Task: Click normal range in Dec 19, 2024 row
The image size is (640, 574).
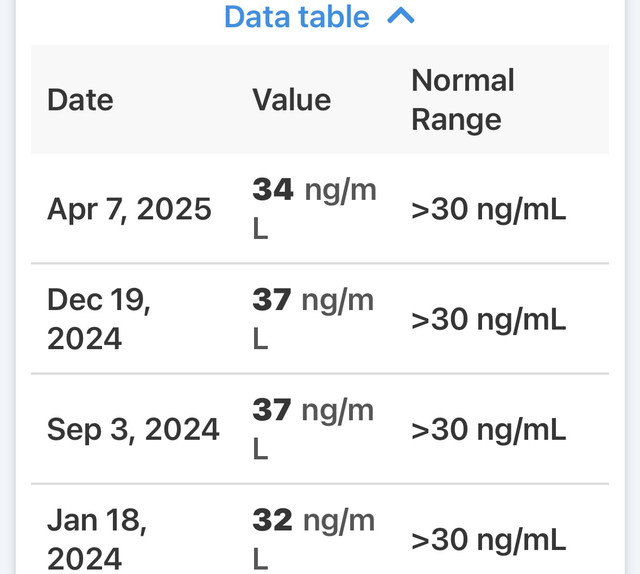Action: 489,320
